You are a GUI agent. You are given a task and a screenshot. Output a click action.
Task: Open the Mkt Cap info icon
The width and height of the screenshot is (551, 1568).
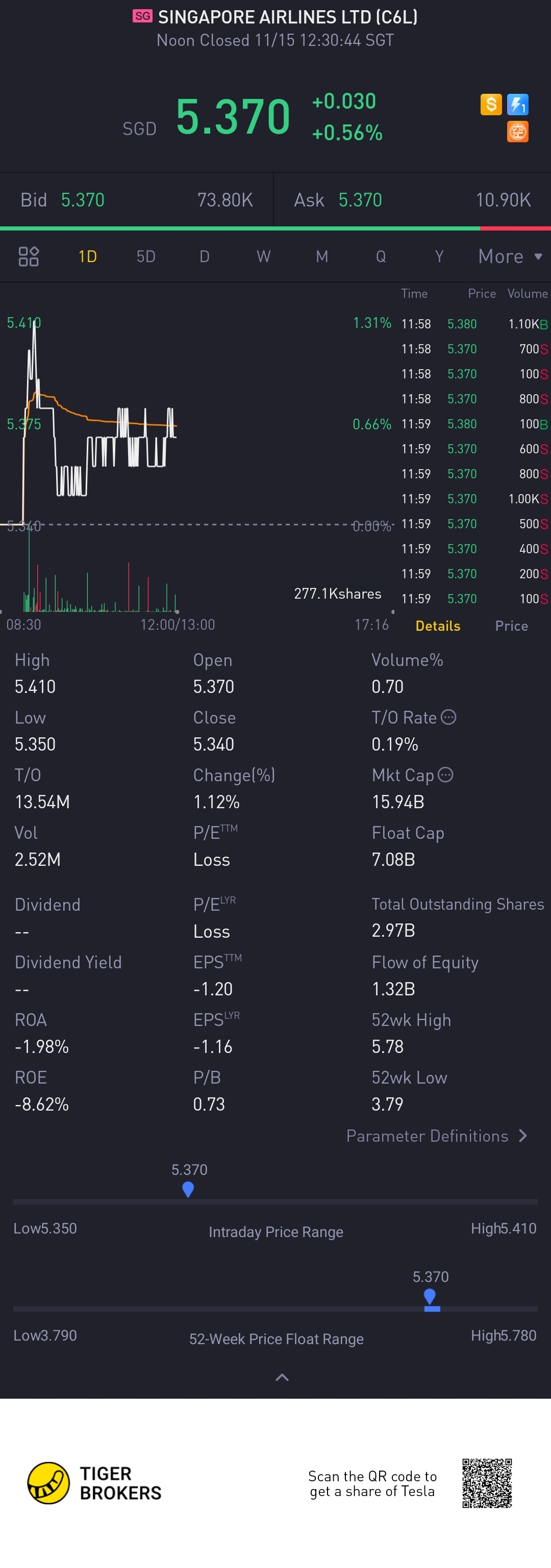(x=446, y=774)
